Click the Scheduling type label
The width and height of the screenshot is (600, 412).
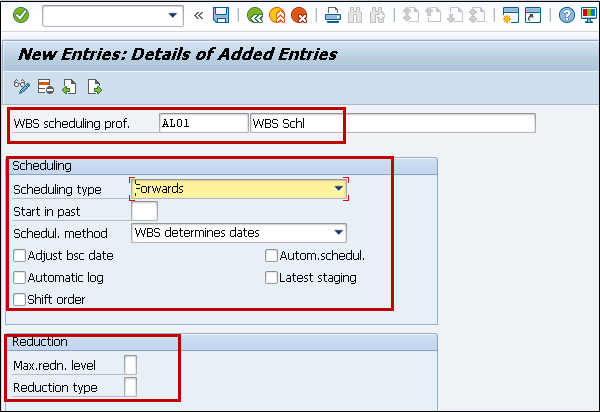click(57, 189)
